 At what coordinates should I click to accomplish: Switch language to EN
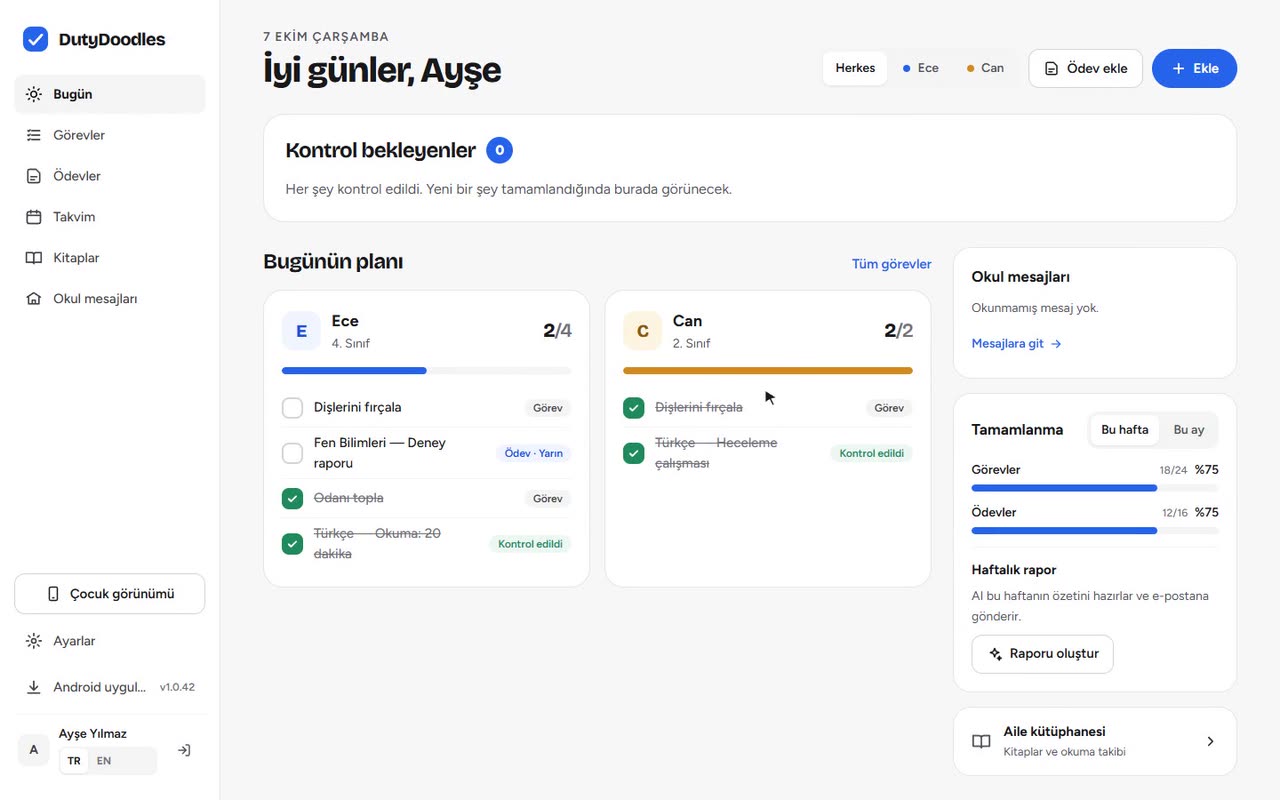[x=104, y=761]
